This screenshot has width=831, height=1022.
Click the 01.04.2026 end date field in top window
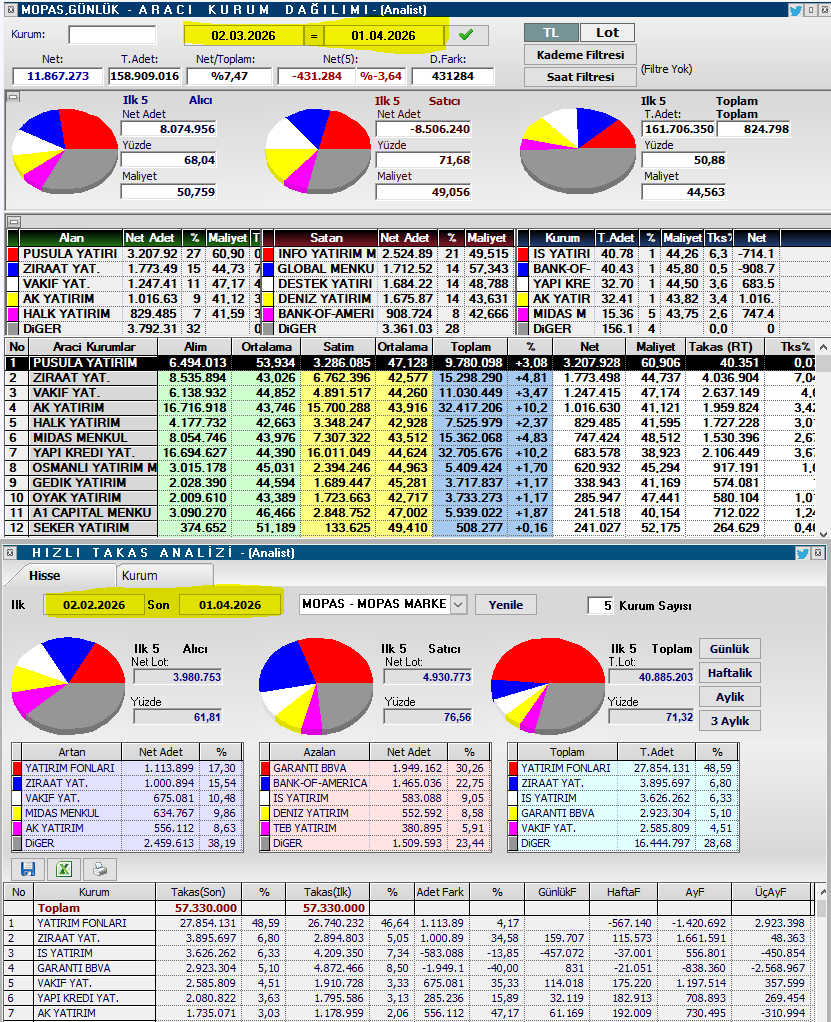click(x=383, y=35)
